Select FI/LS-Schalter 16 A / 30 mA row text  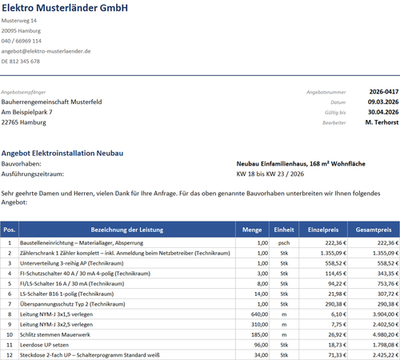click(72, 284)
